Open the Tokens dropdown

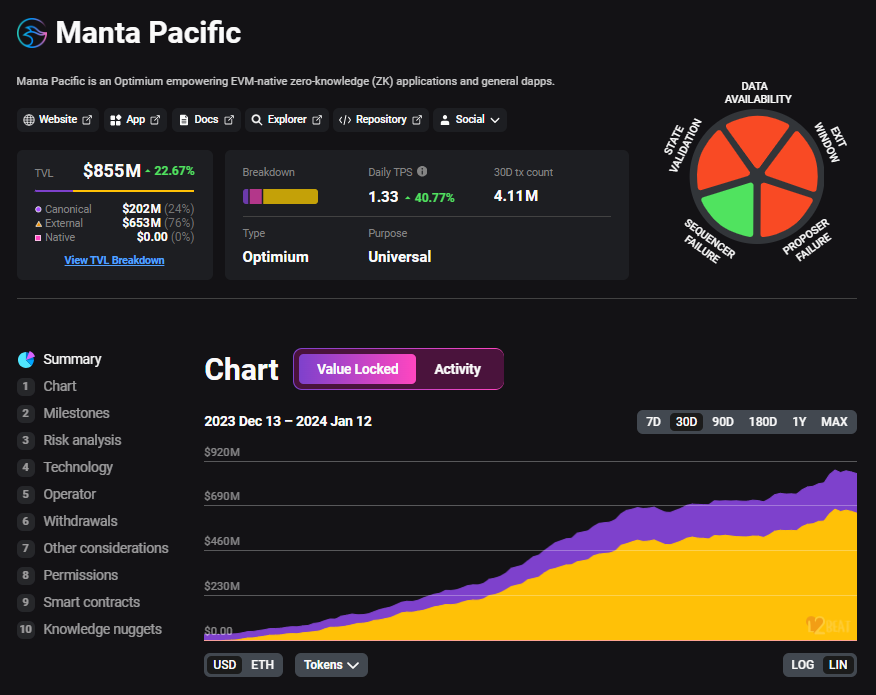coord(331,665)
